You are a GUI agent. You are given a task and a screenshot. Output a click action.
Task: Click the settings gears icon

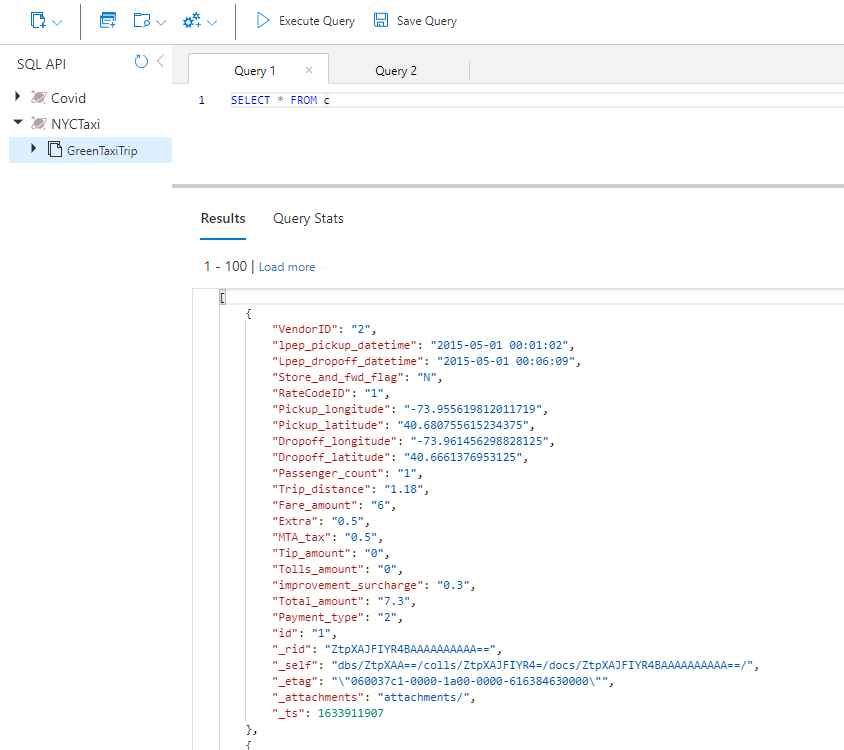[192, 20]
